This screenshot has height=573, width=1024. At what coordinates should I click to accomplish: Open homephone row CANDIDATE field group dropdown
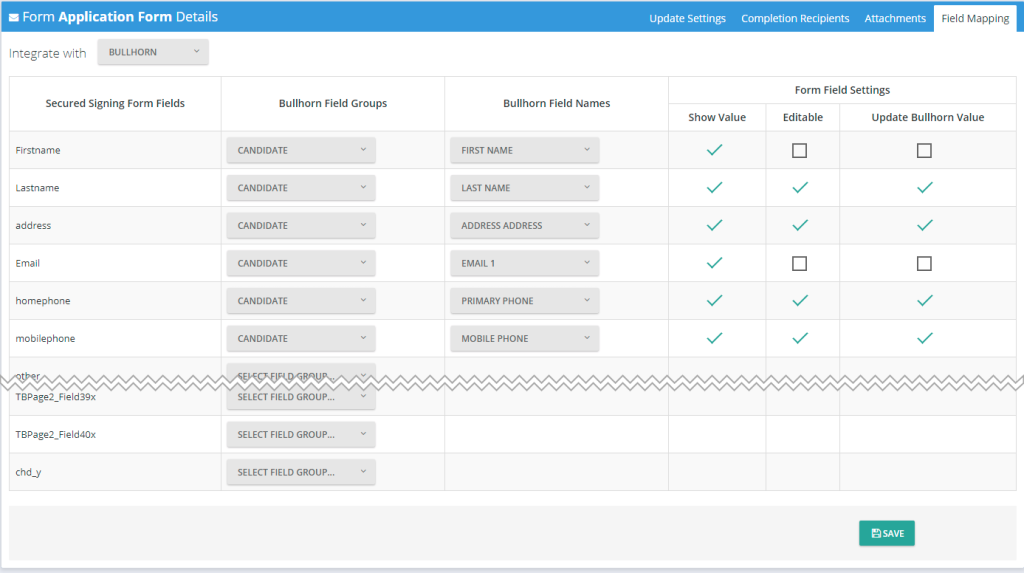point(301,301)
